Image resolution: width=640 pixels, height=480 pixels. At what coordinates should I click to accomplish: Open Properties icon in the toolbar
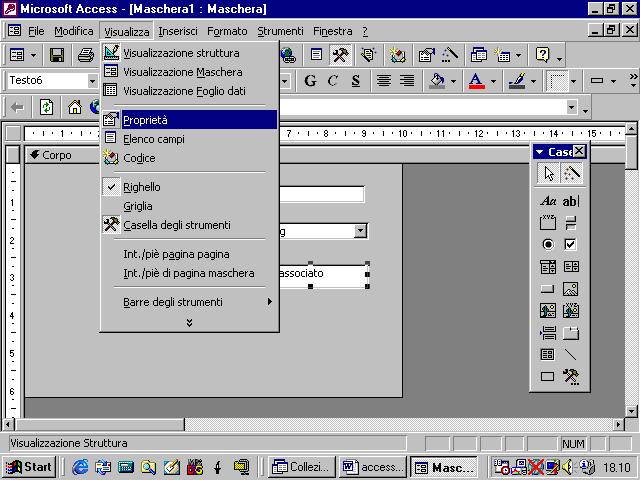coord(426,55)
